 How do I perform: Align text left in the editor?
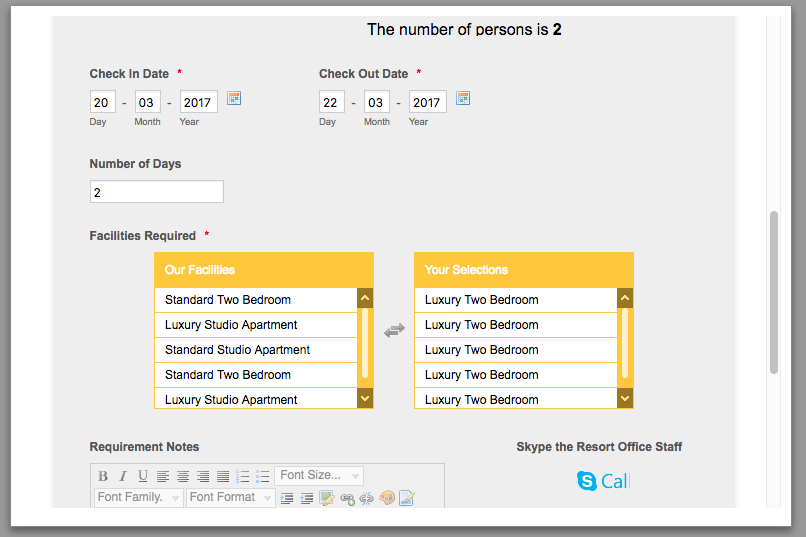click(x=163, y=476)
